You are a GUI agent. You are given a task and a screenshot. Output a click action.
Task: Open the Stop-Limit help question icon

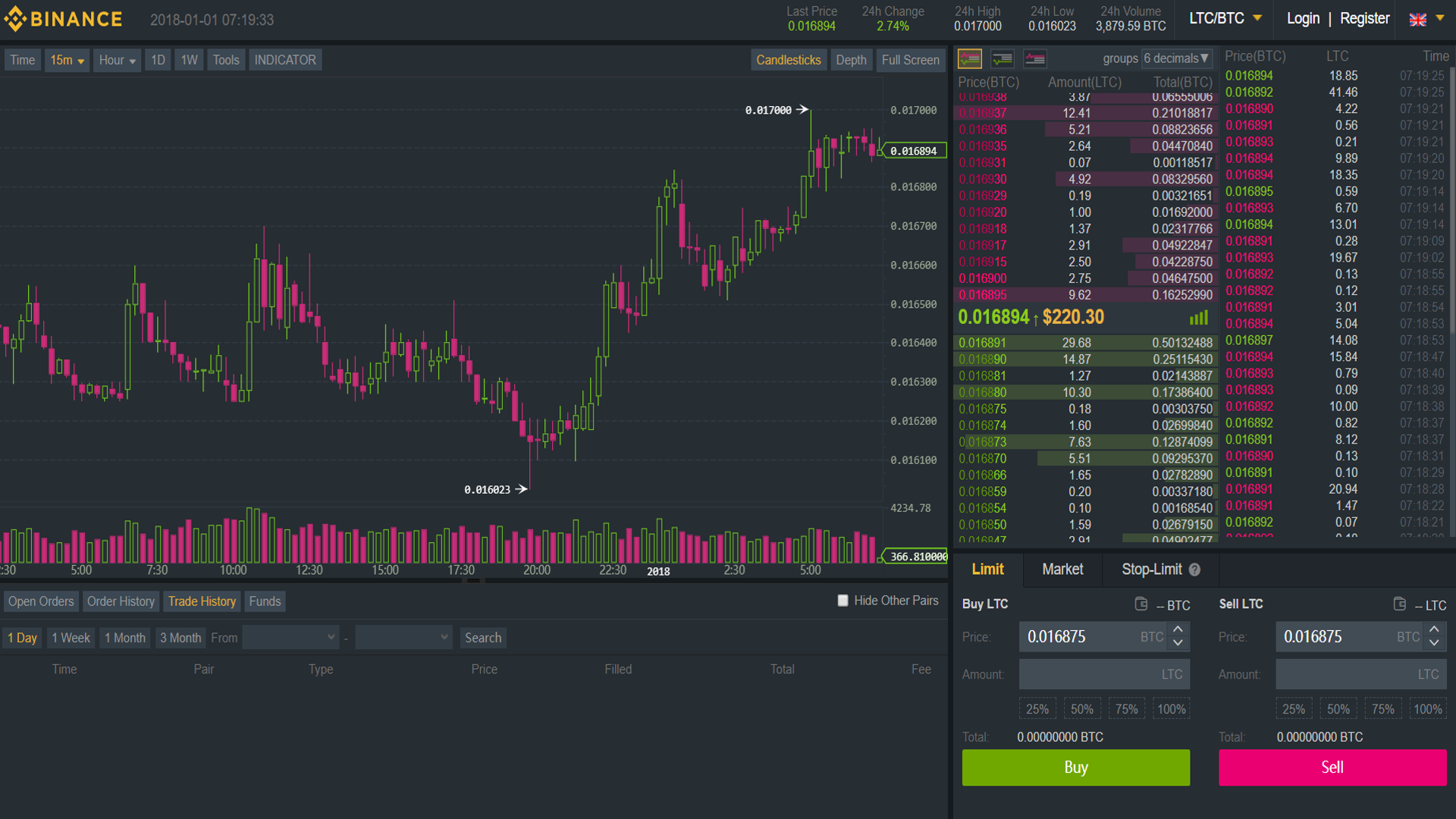[x=1195, y=570]
